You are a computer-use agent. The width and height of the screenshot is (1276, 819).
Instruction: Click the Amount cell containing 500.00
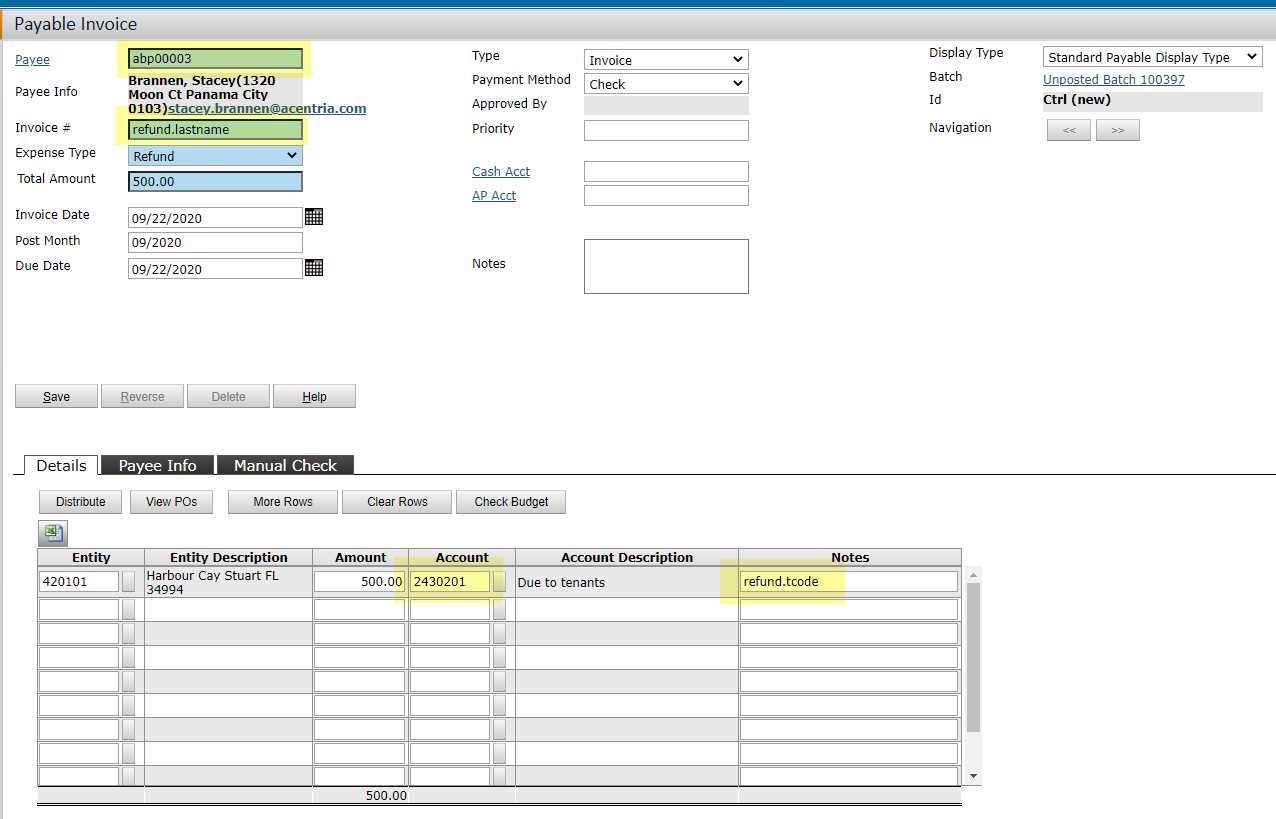(x=360, y=582)
